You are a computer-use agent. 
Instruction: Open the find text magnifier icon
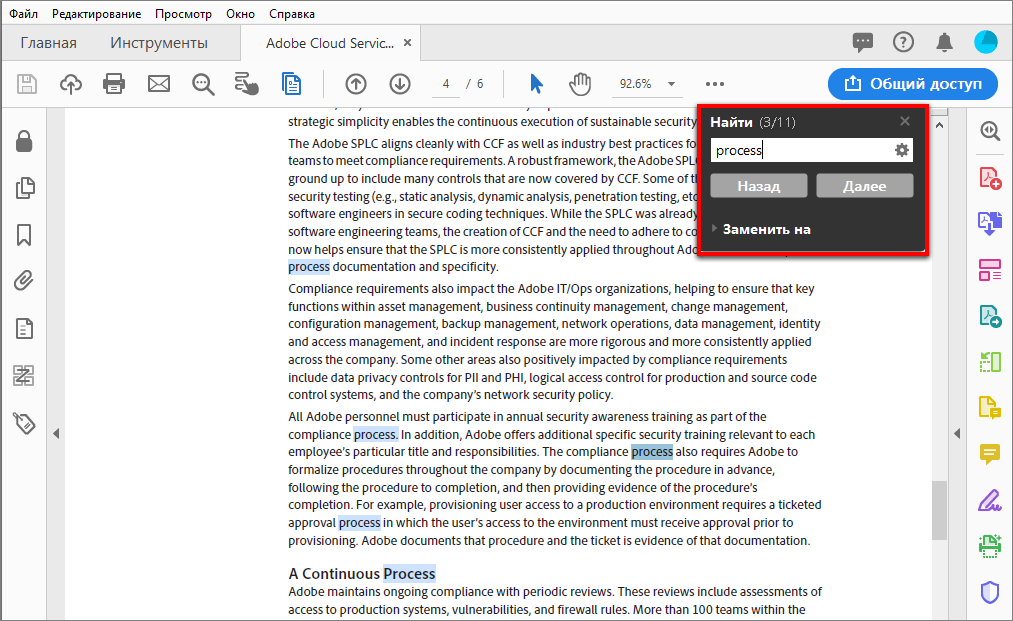click(x=203, y=84)
